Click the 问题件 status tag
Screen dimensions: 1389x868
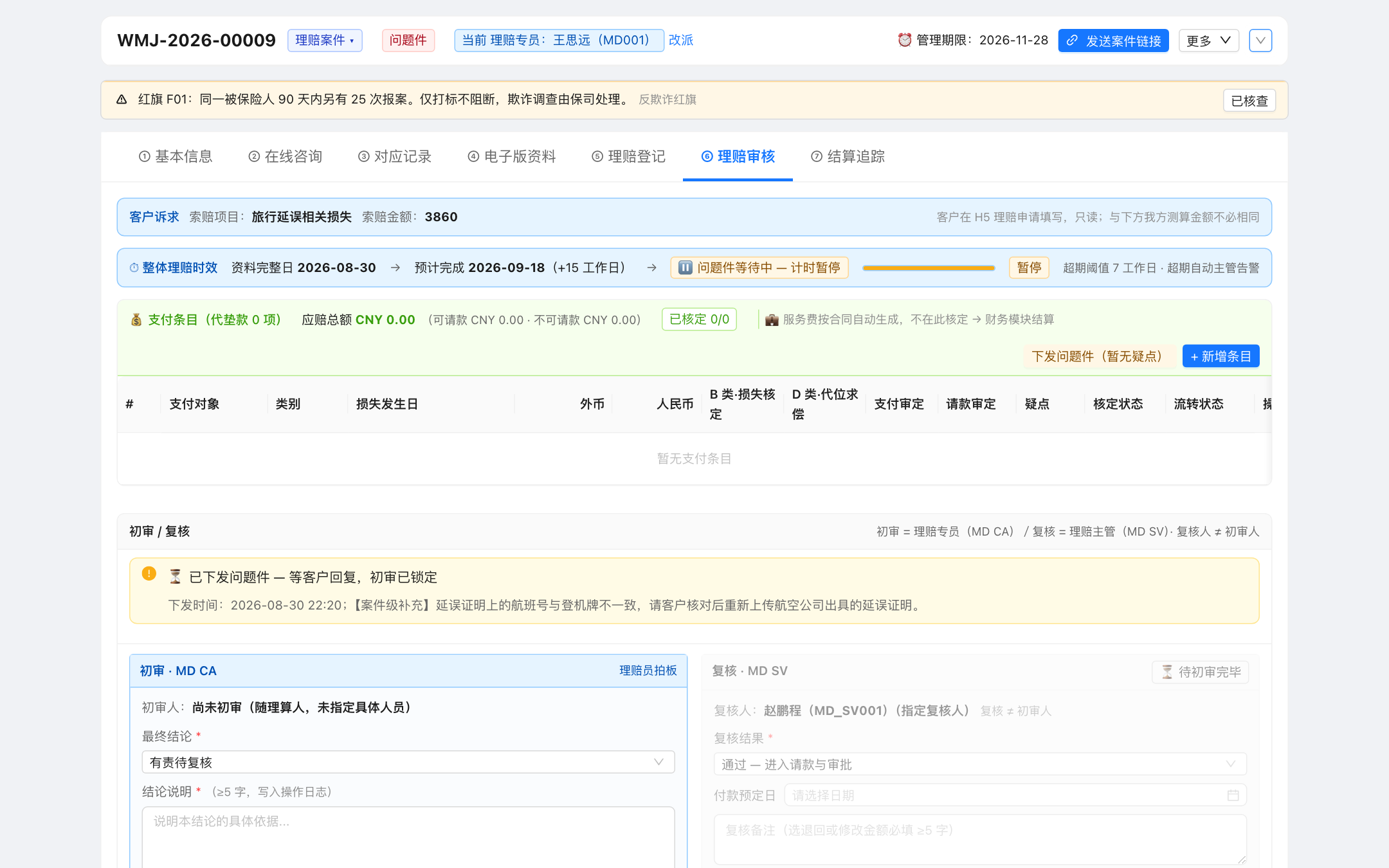(408, 40)
